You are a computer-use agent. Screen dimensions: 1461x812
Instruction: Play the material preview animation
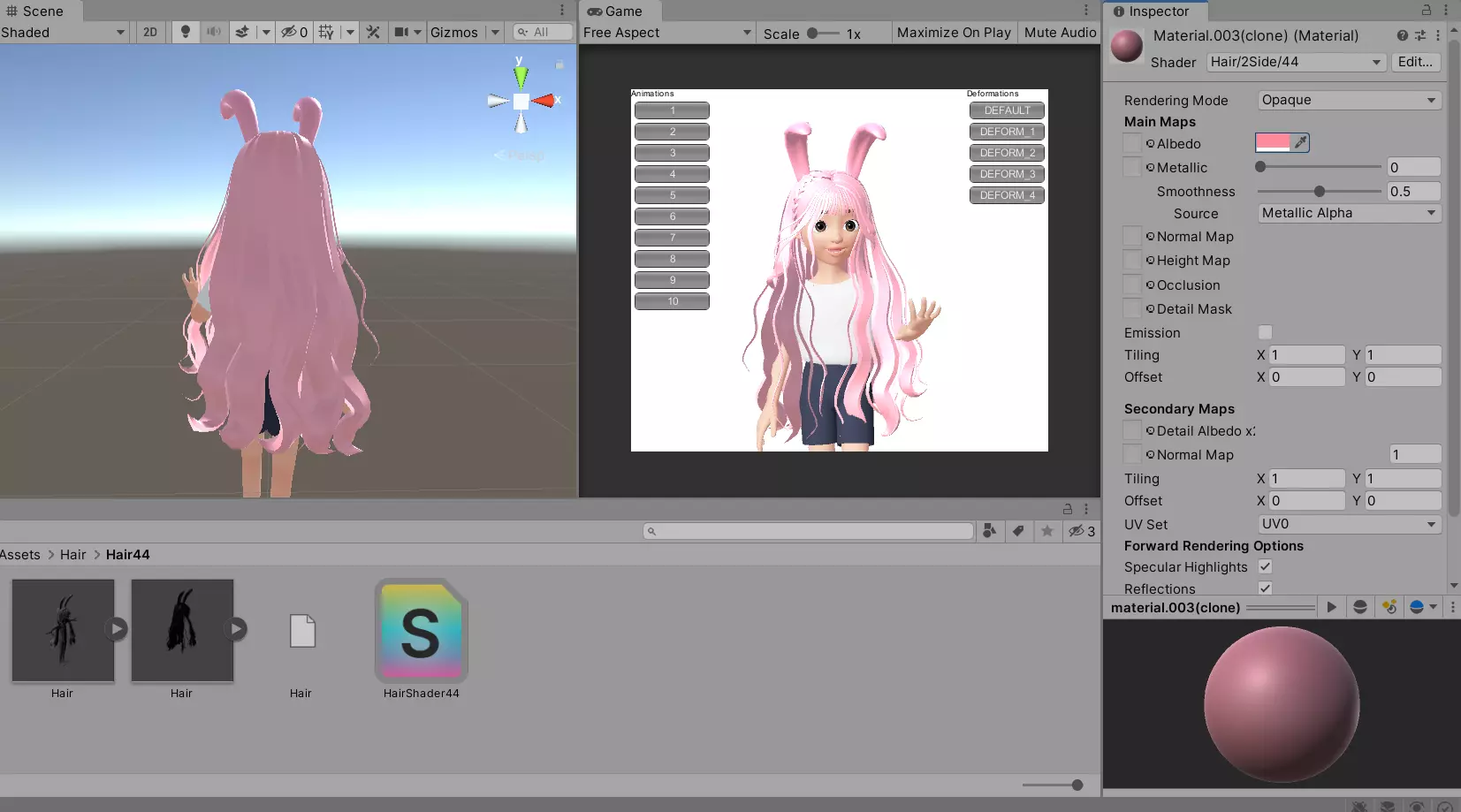[1331, 607]
